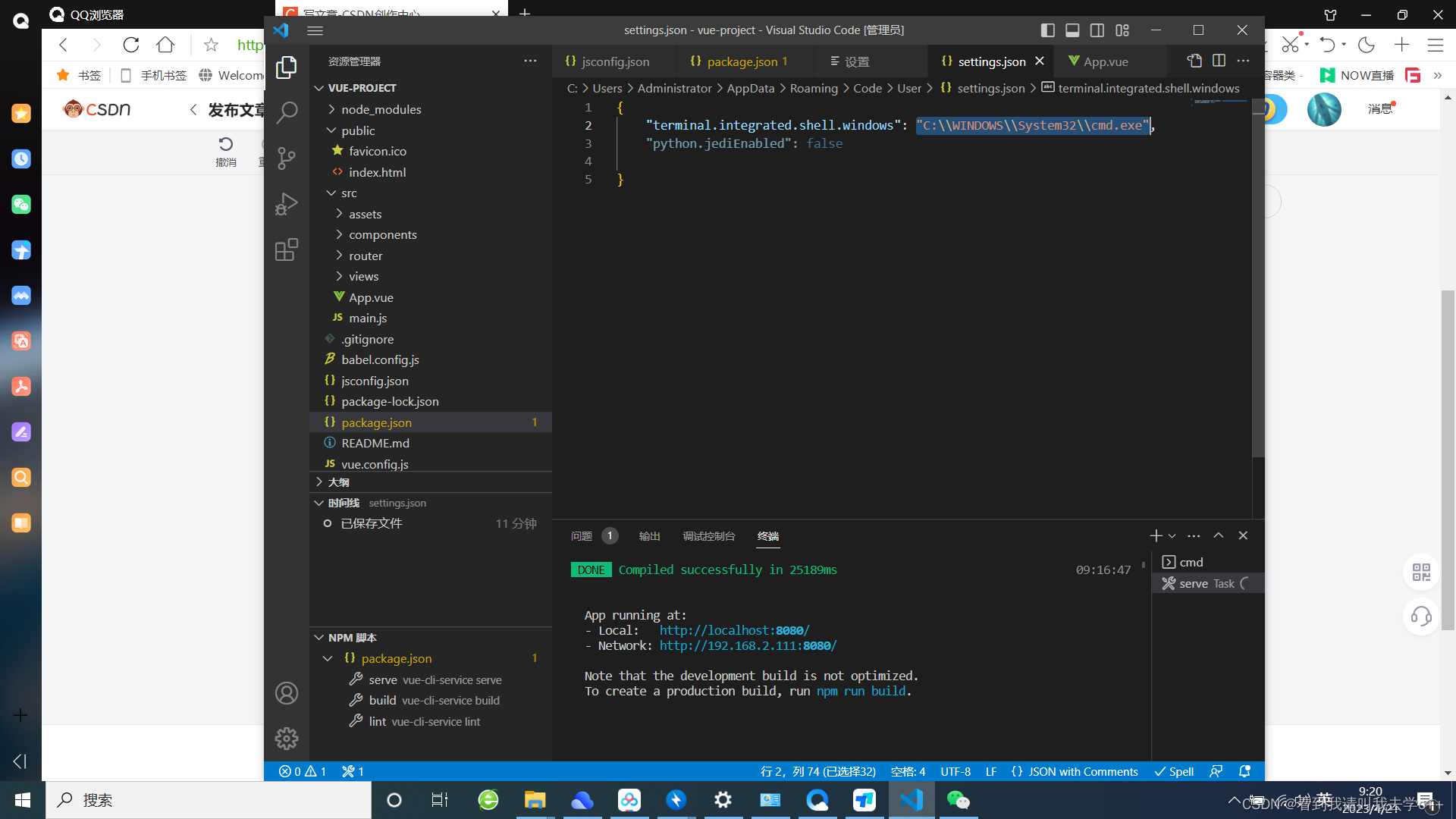Toggle the bottom panel layout button

click(1072, 30)
